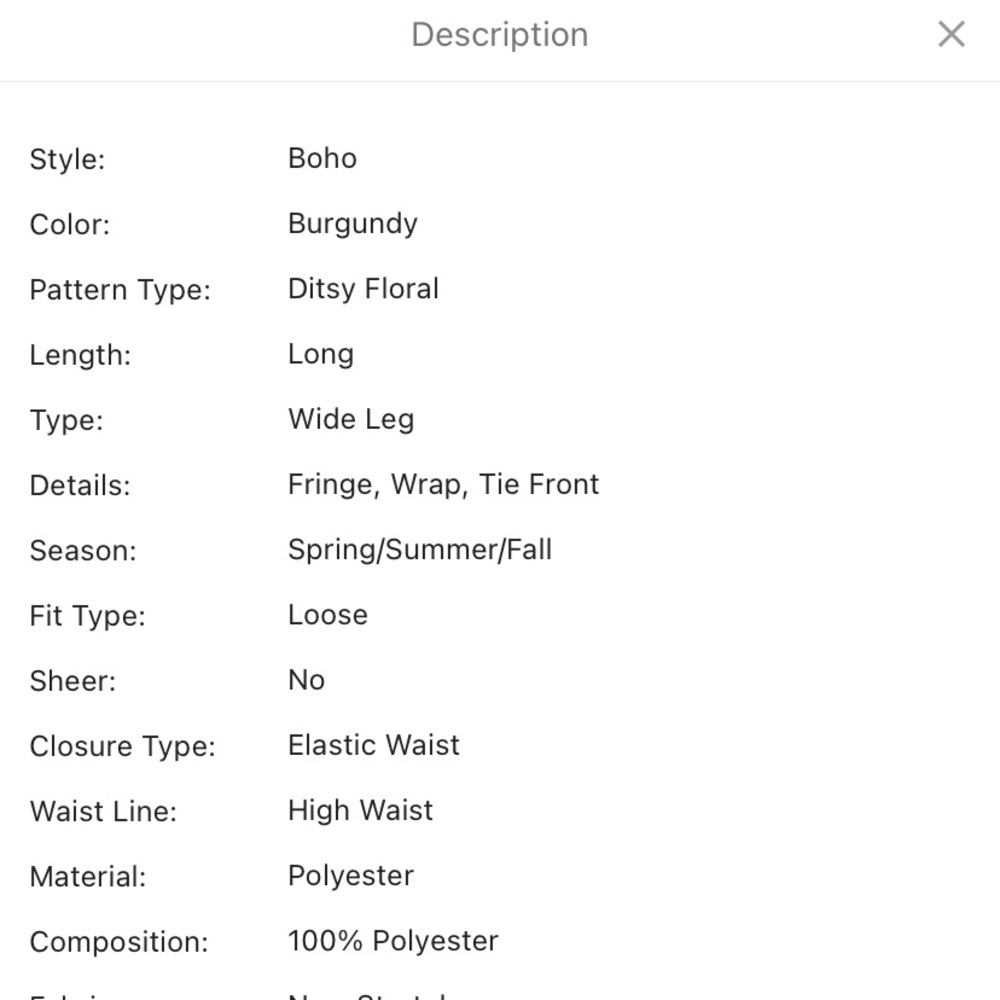The image size is (1000, 1000).
Task: Close the Description panel
Action: [x=951, y=34]
